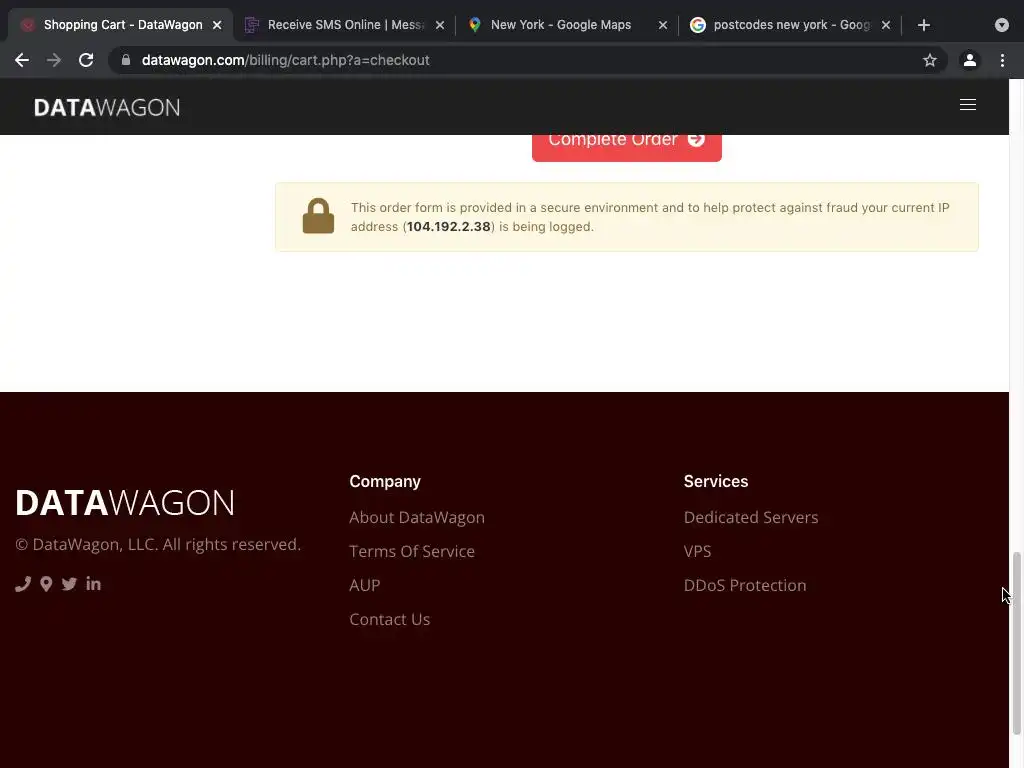Click the browser back arrow
Viewport: 1024px width, 768px height.
coord(22,60)
